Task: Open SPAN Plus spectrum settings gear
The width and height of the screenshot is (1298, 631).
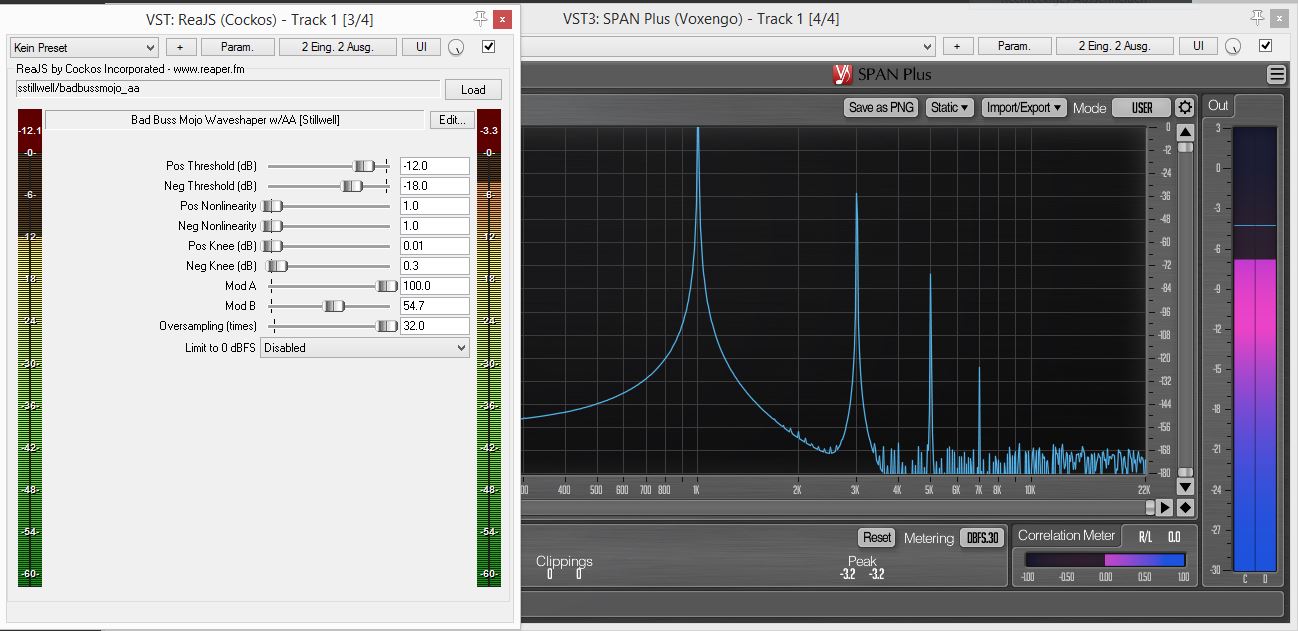Action: [1185, 108]
